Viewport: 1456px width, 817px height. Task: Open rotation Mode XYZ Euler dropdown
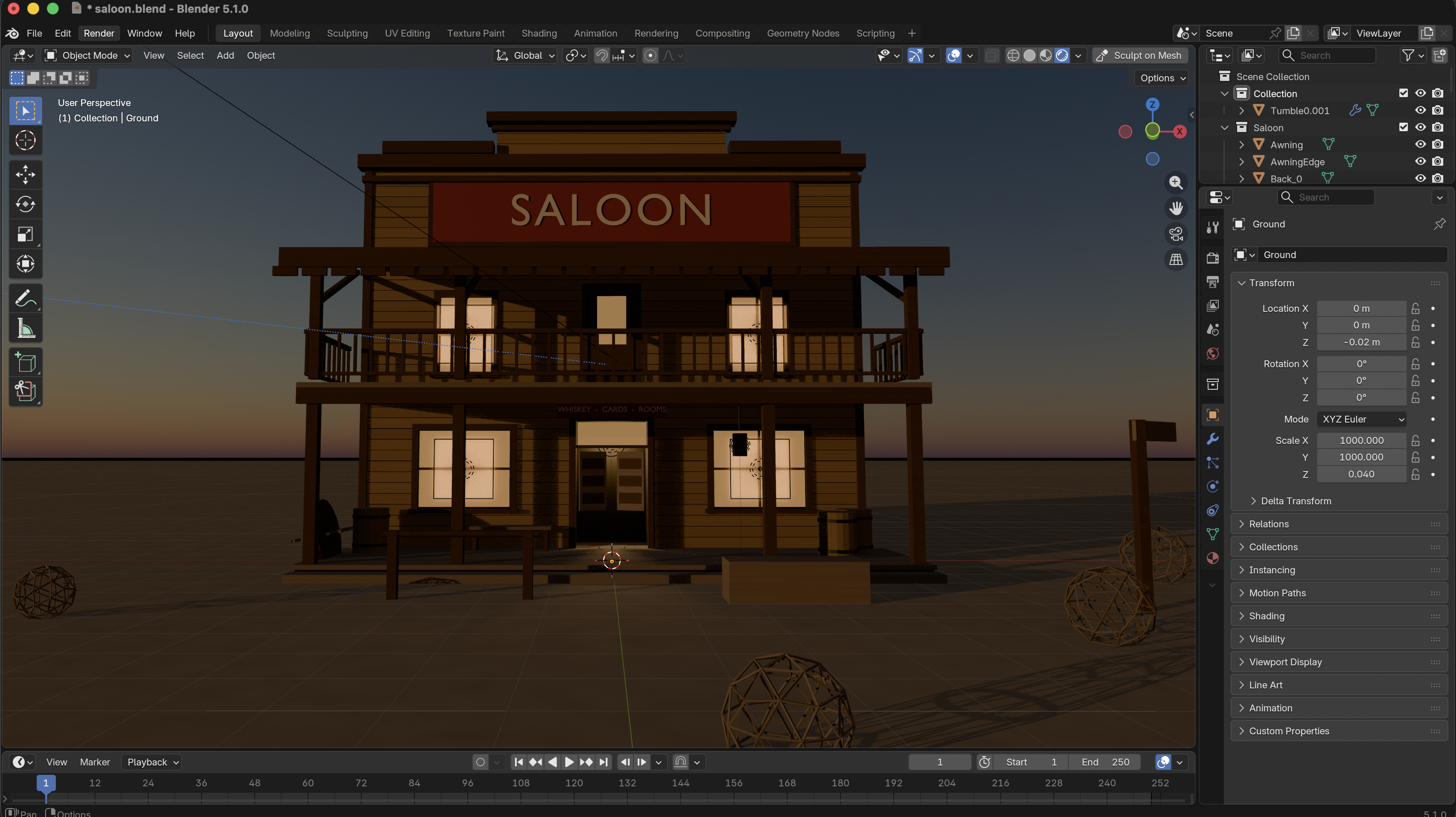point(1361,419)
